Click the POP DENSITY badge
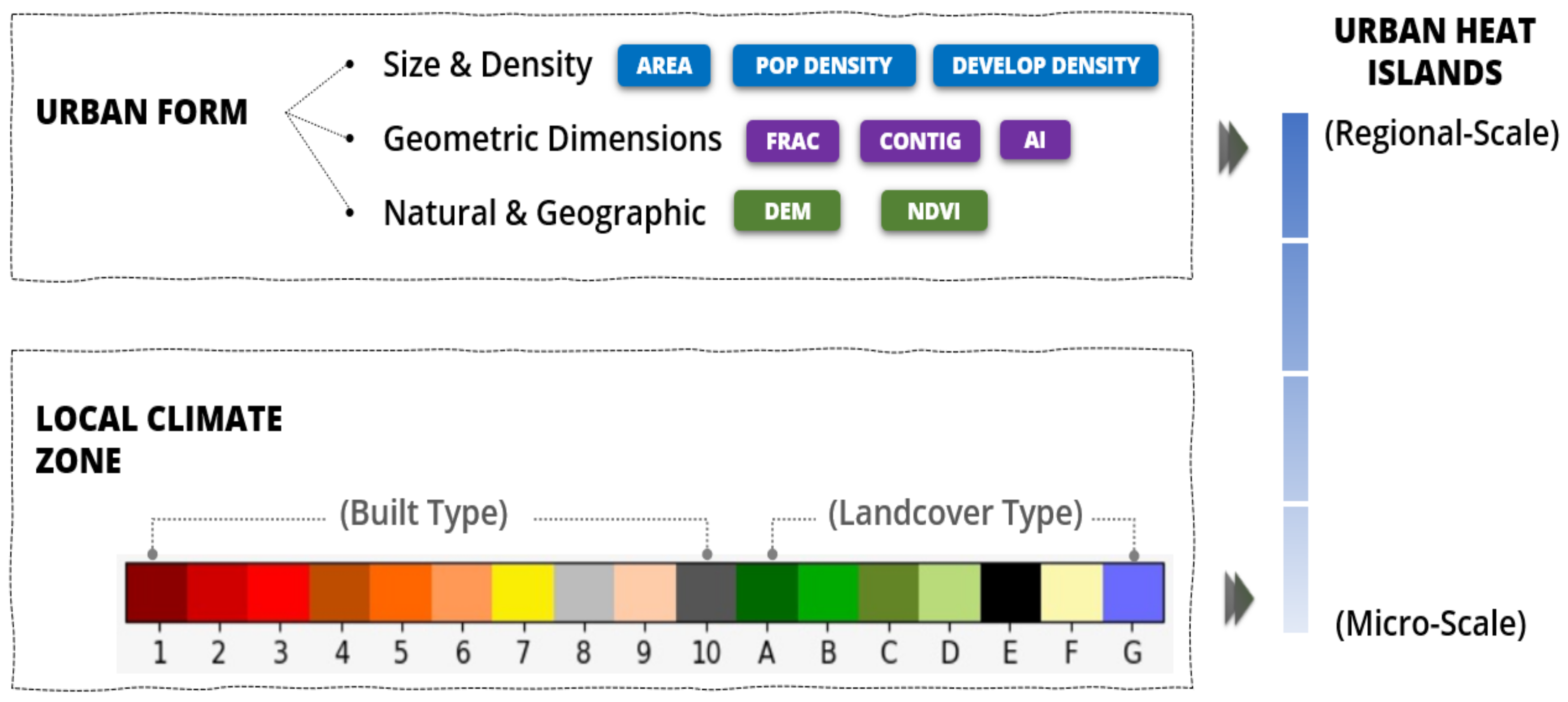Viewport: 1568px width, 702px height. [824, 65]
